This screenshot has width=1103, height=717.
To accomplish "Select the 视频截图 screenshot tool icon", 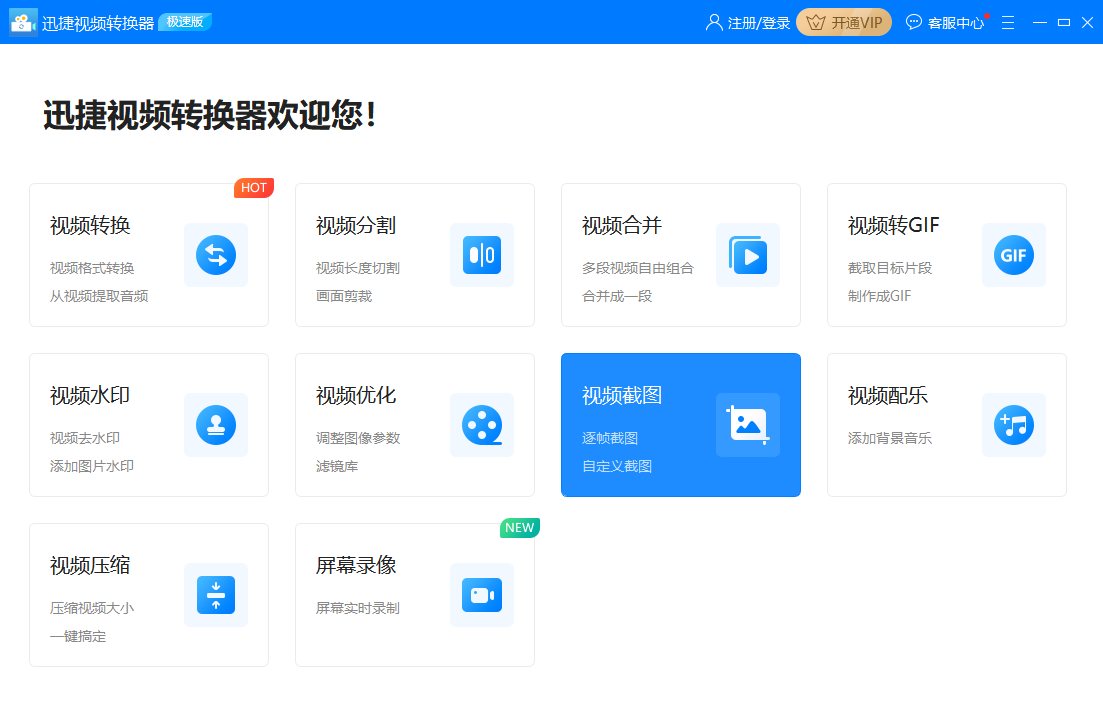I will pos(747,425).
